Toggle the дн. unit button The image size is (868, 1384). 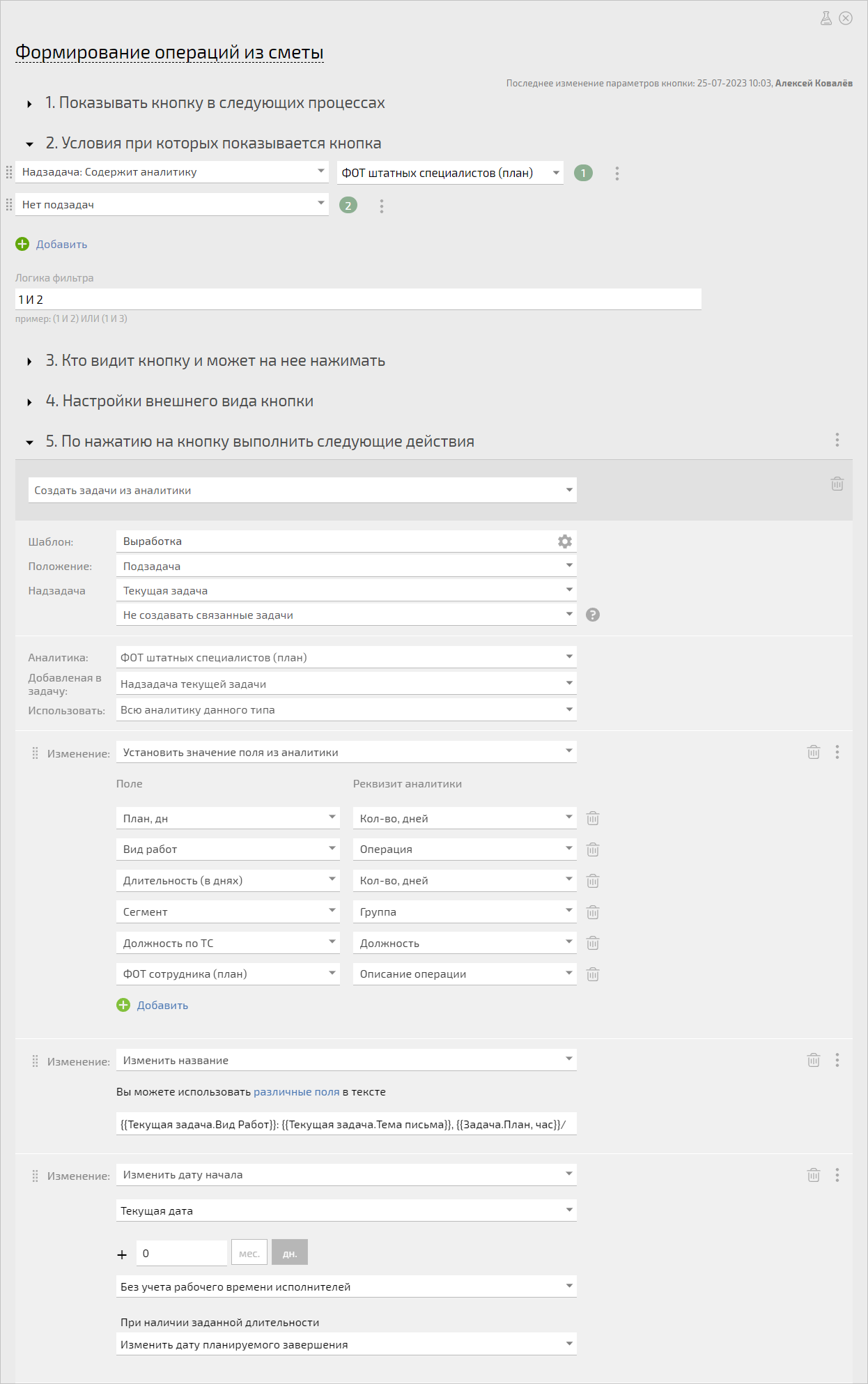click(x=290, y=1252)
